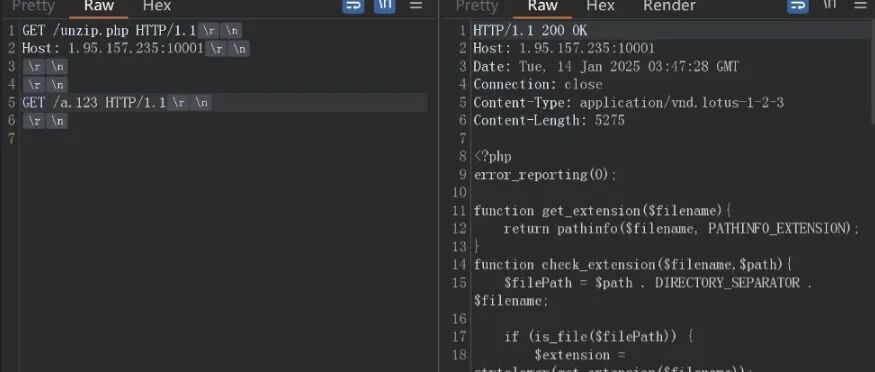Click response panel vertical scrollbar
Screen dimensions: 875x372
tap(872, 73)
